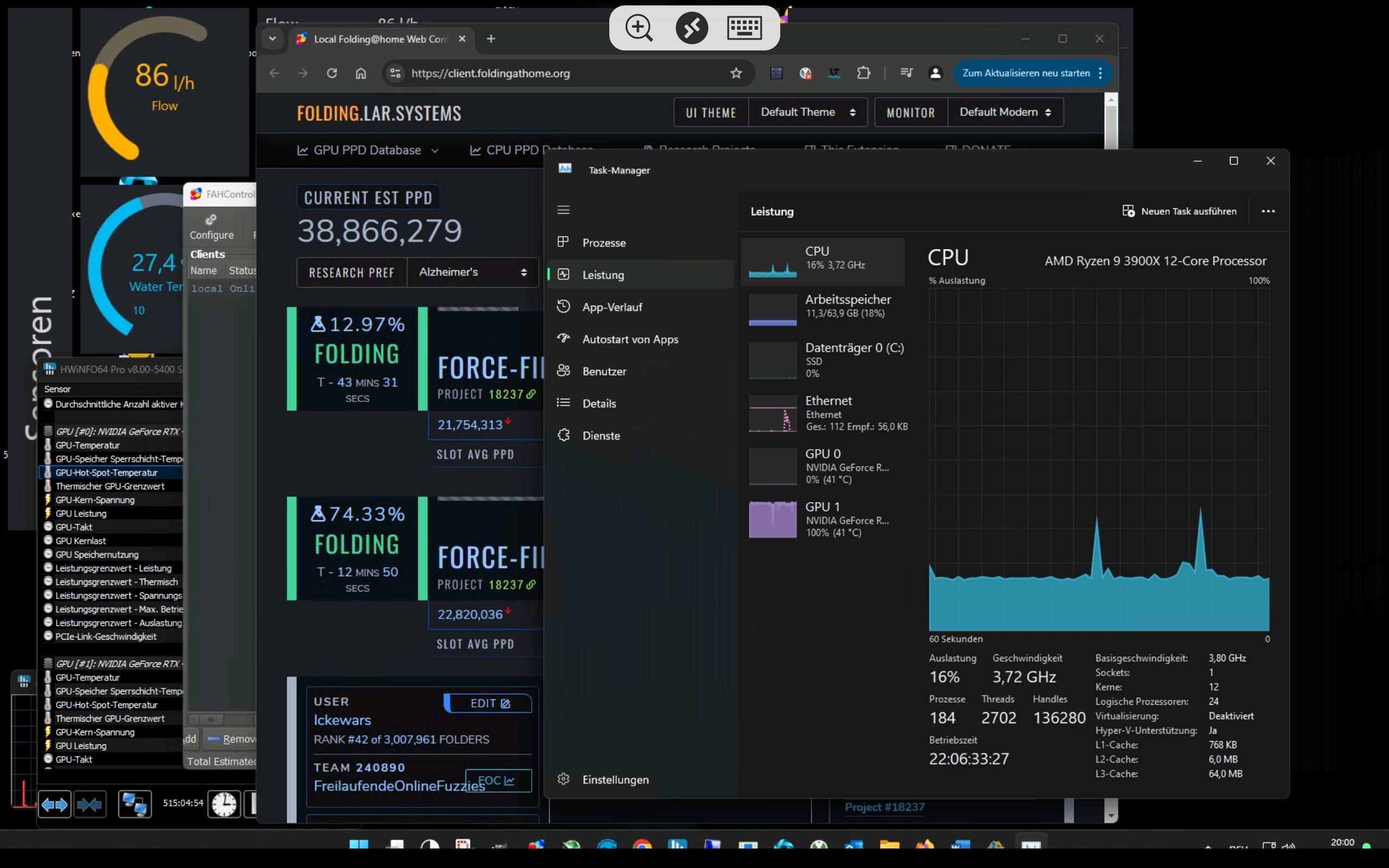Image resolution: width=1389 pixels, height=868 pixels.
Task: Open Benutzer in Task Manager
Action: pos(640,371)
